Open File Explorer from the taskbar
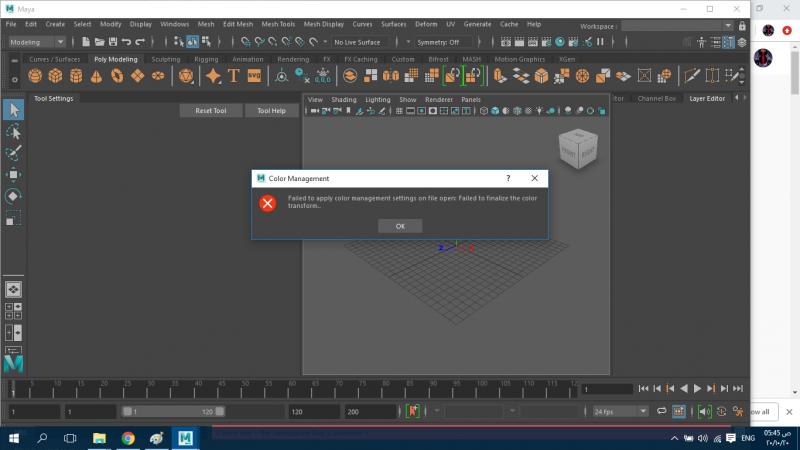The image size is (800, 450). coord(99,438)
